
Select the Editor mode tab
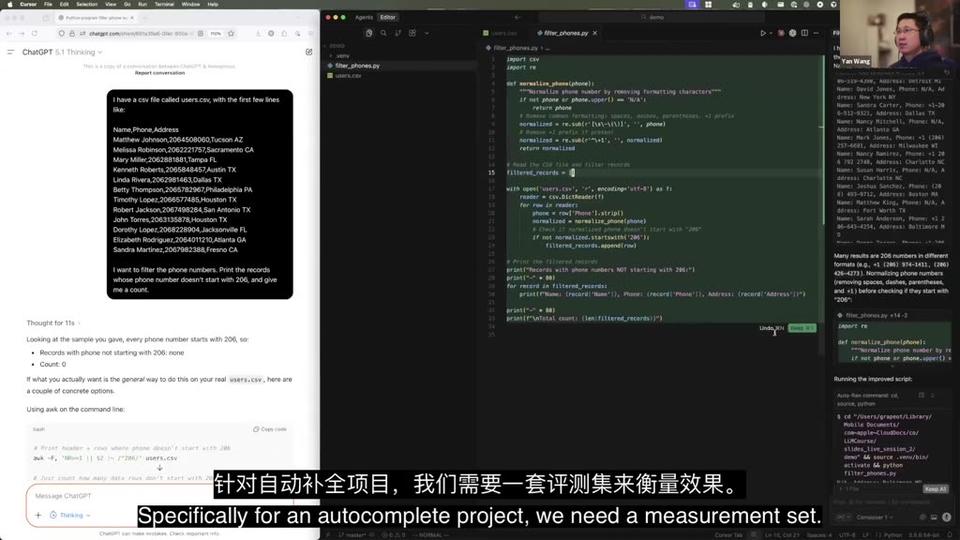[388, 17]
